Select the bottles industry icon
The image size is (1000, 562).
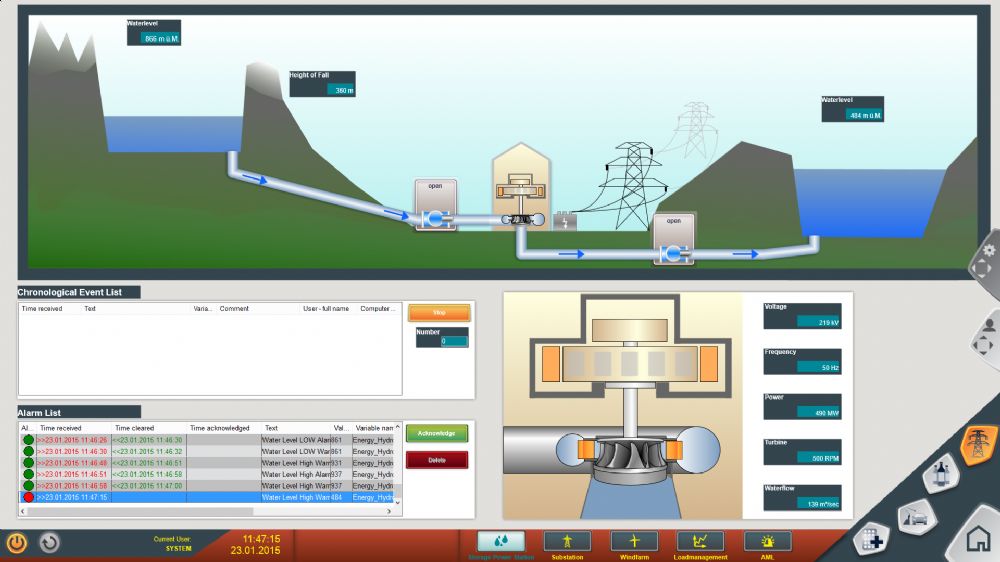click(942, 473)
